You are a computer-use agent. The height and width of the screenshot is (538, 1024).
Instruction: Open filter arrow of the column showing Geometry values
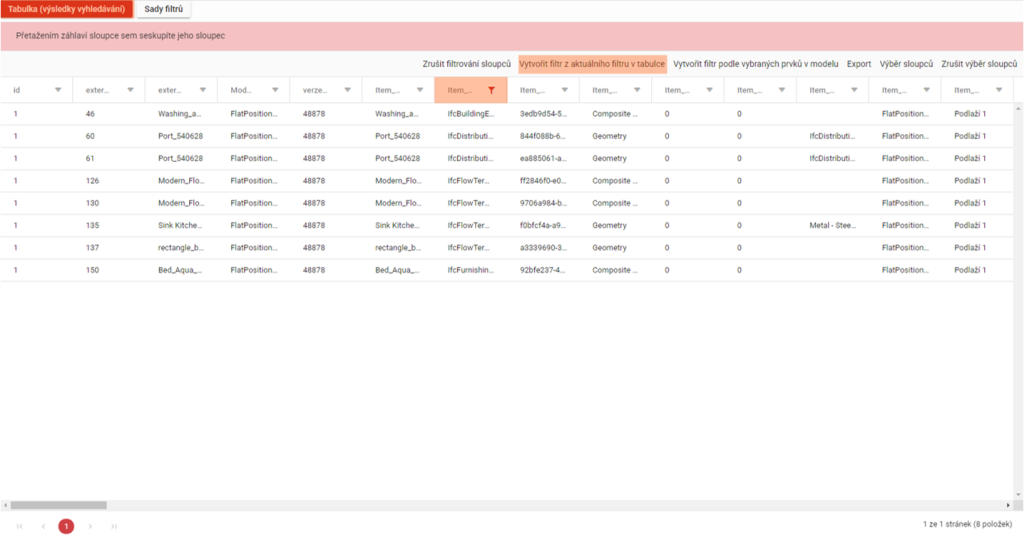[636, 90]
